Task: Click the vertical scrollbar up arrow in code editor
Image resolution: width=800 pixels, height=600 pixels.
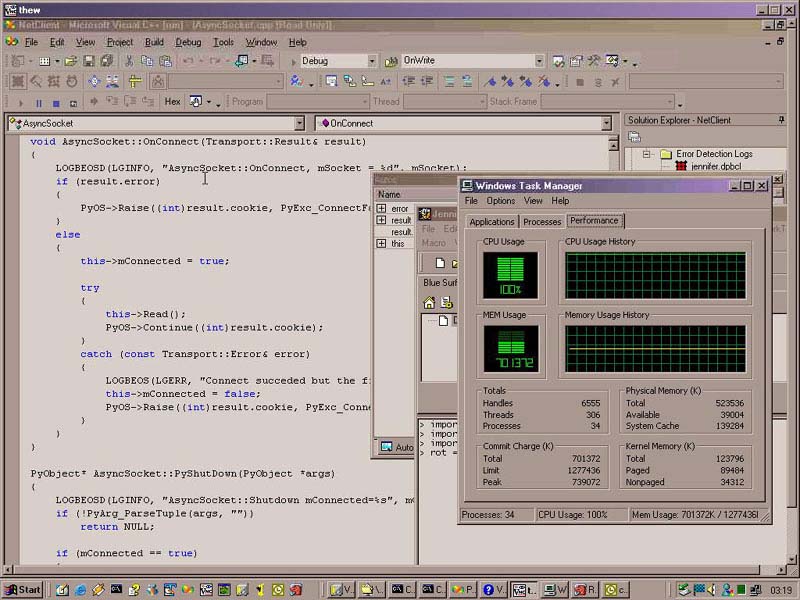Action: tap(613, 145)
